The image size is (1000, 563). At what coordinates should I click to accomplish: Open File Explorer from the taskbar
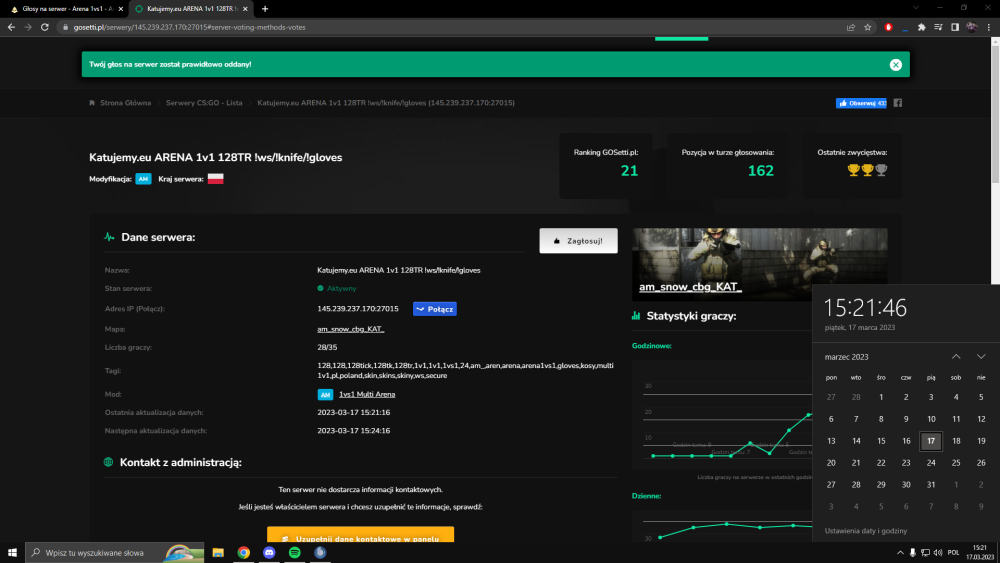pyautogui.click(x=218, y=553)
